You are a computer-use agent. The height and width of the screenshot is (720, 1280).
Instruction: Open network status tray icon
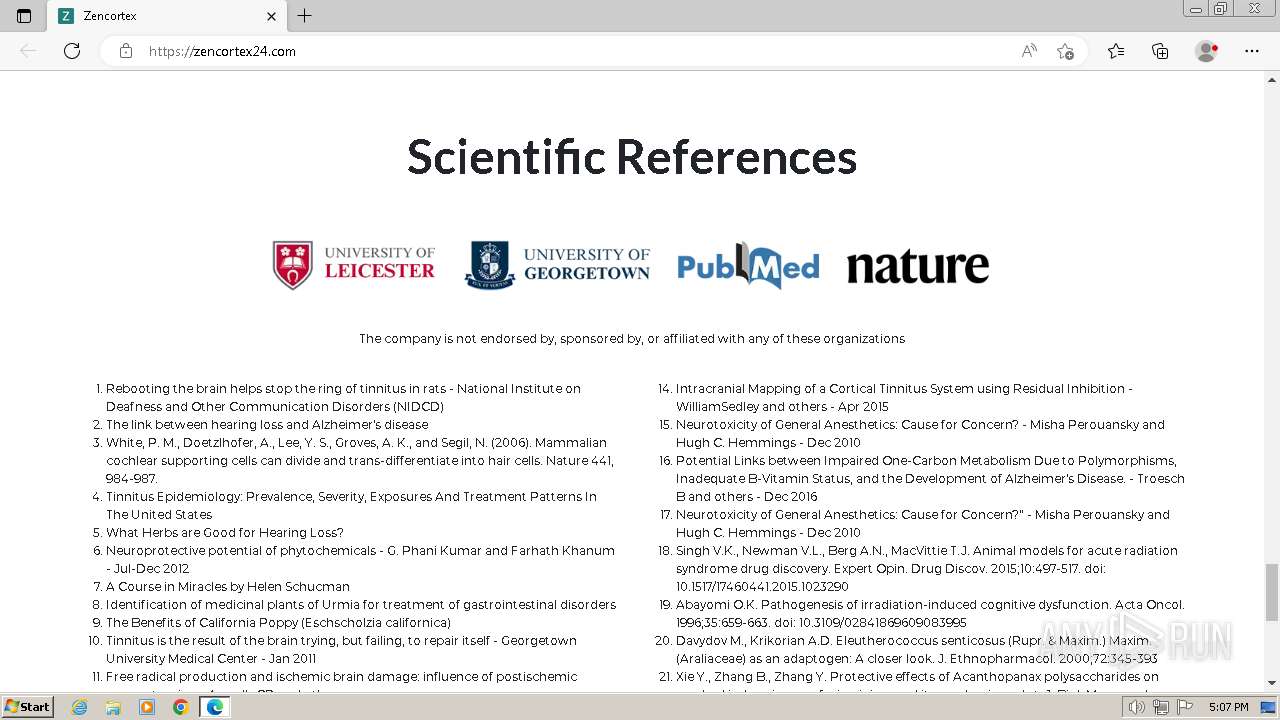click(x=1161, y=707)
